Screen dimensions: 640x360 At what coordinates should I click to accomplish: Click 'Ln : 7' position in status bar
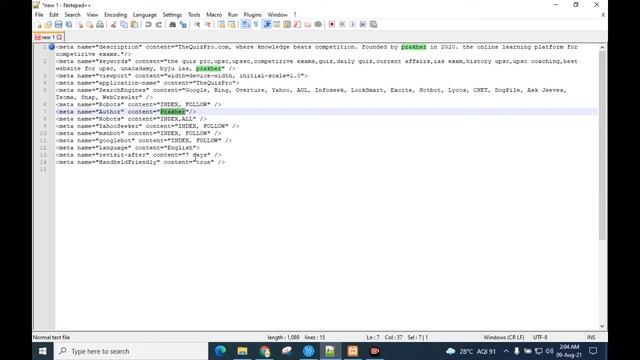(x=373, y=338)
